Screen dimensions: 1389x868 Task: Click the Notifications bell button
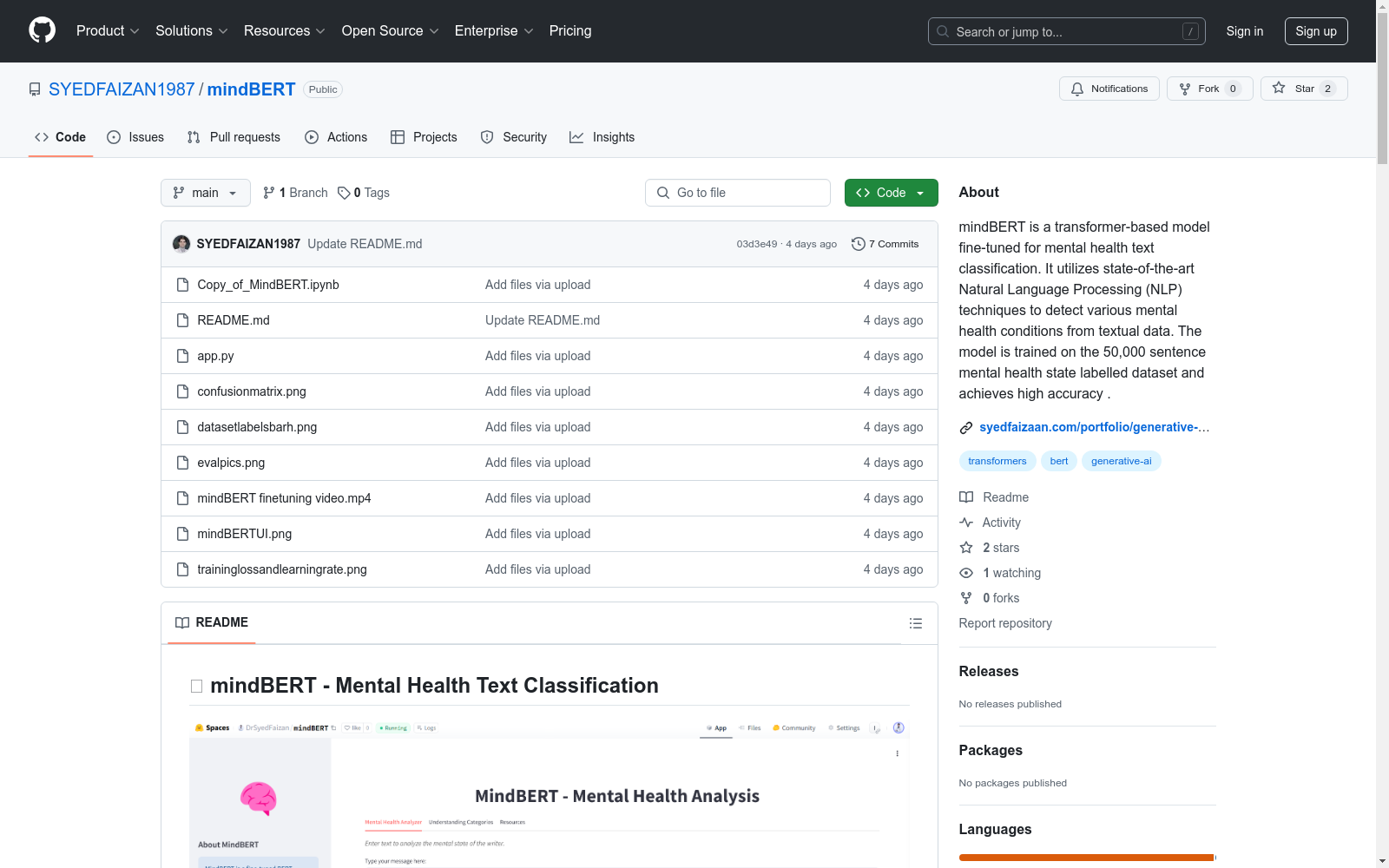click(1109, 89)
